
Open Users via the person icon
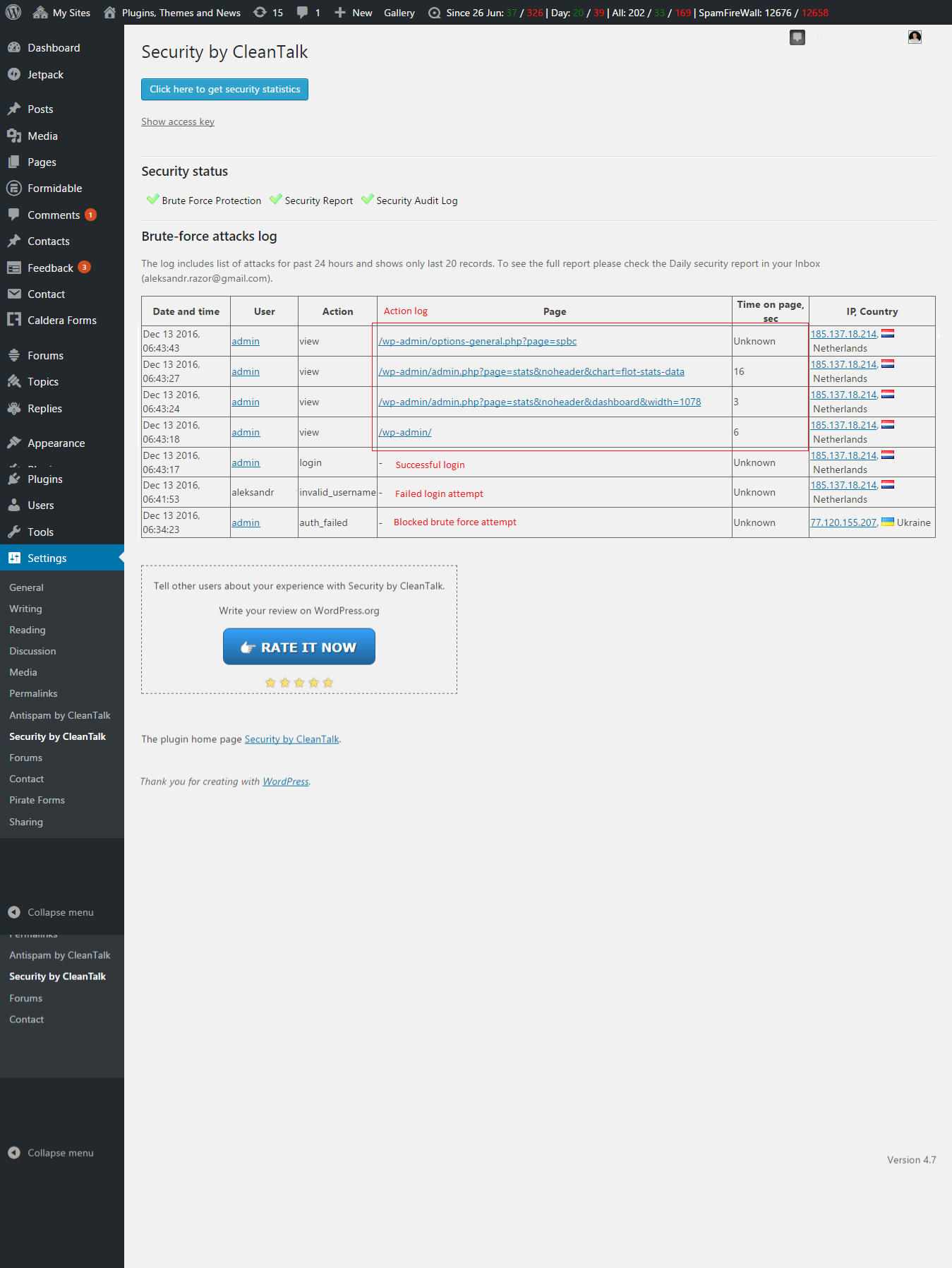tap(14, 505)
